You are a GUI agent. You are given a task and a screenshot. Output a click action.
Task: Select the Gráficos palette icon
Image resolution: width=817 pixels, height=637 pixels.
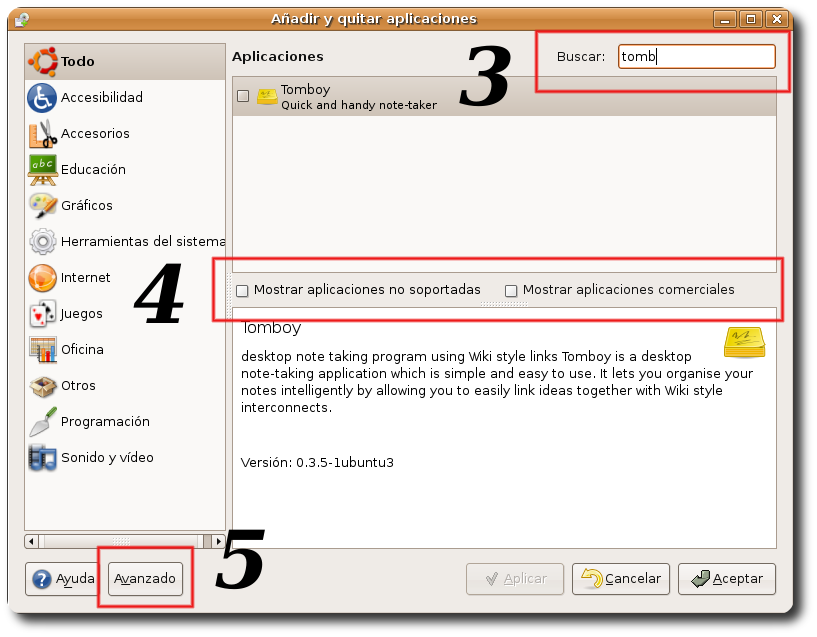coord(42,205)
